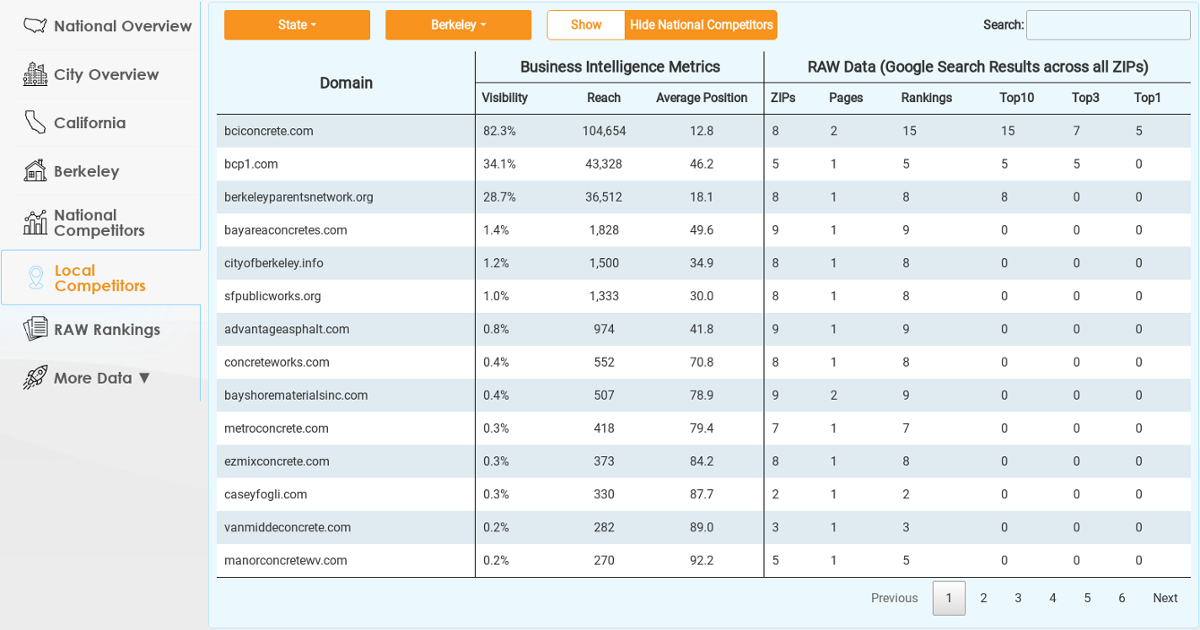Image resolution: width=1200 pixels, height=630 pixels.
Task: Click the National Competitors chart icon
Action: tap(35, 222)
